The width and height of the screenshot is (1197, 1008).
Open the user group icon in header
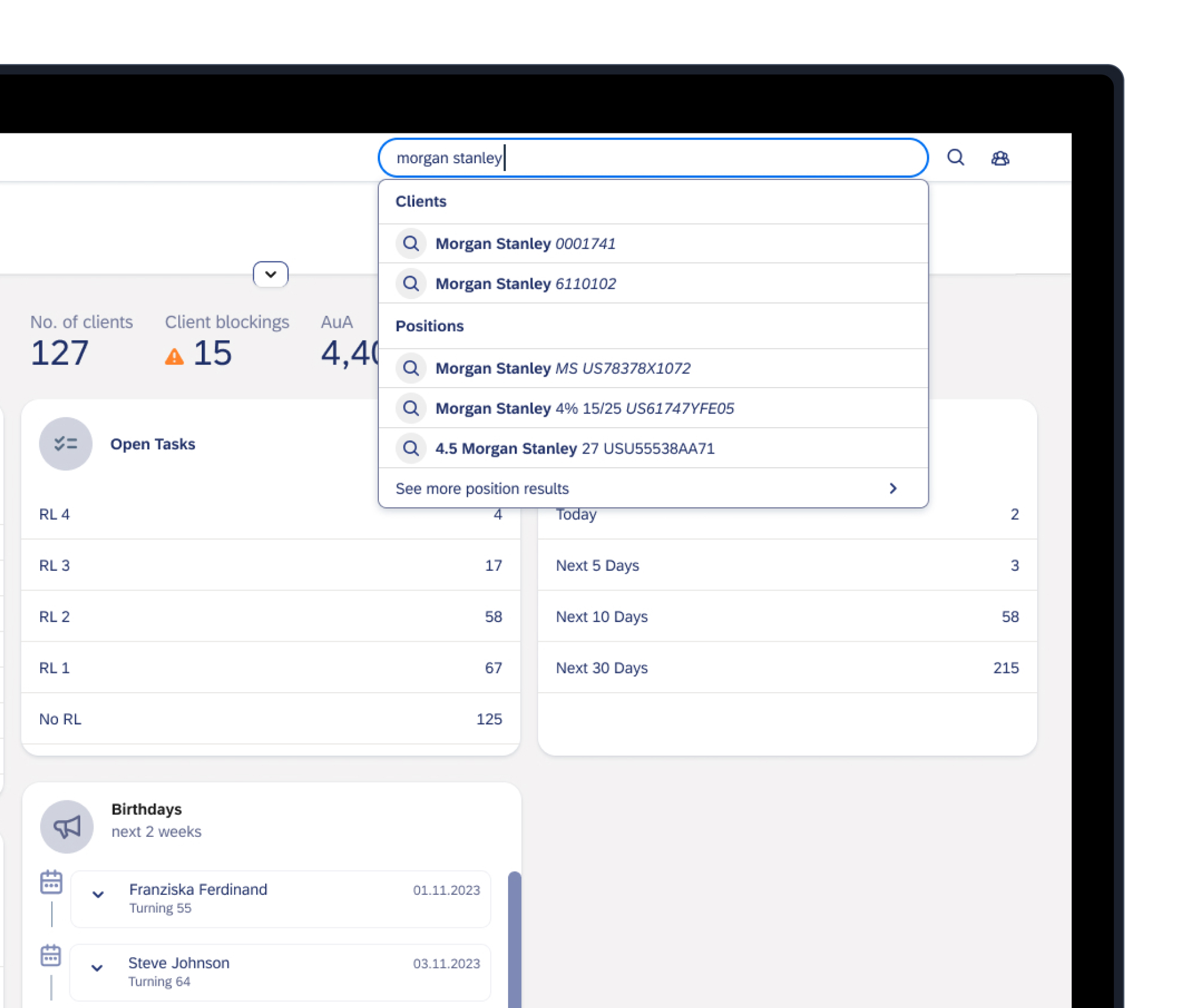(999, 159)
